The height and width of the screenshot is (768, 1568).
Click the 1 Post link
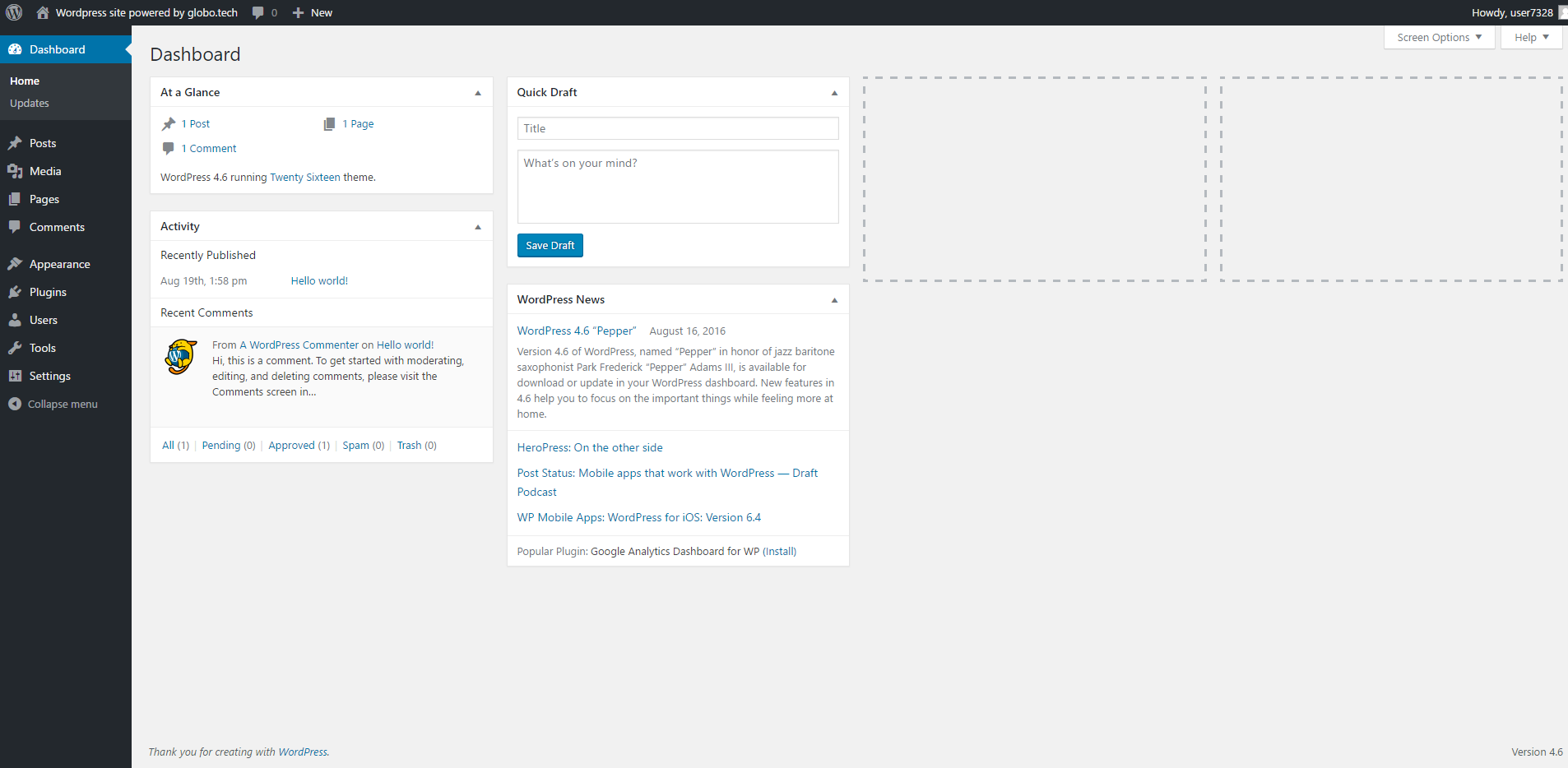(196, 123)
